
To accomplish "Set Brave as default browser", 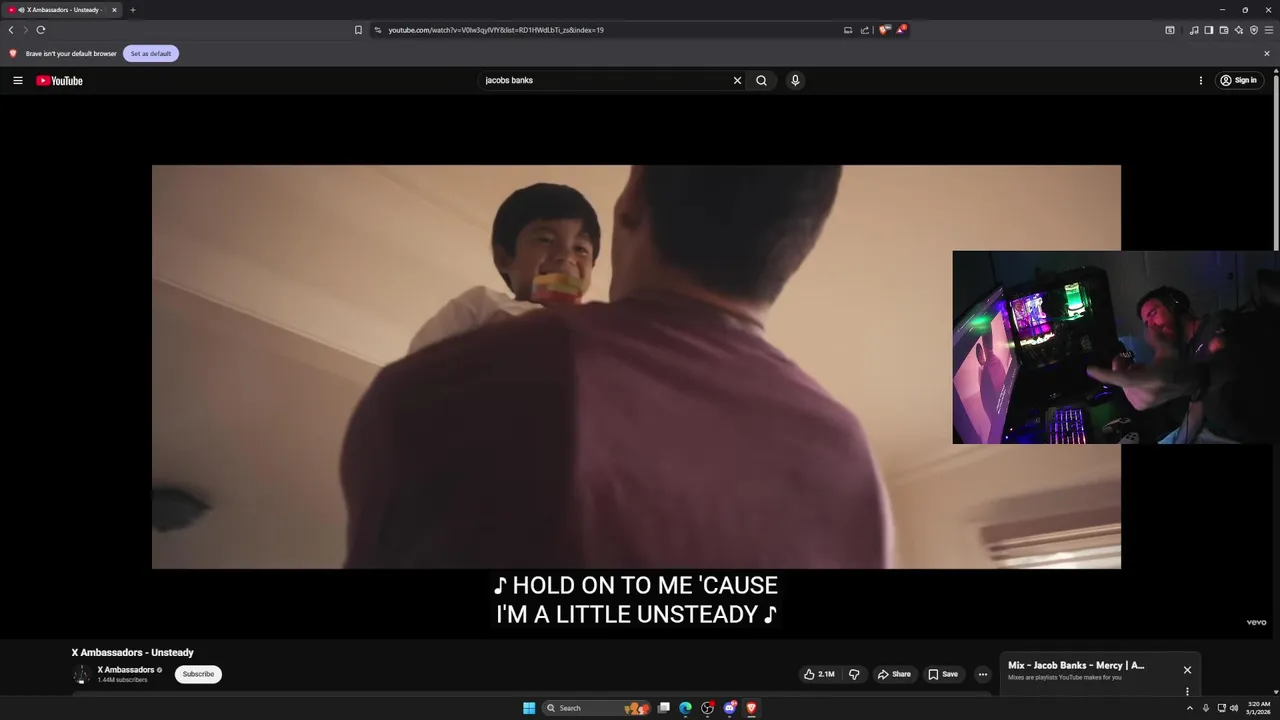I will pos(151,54).
